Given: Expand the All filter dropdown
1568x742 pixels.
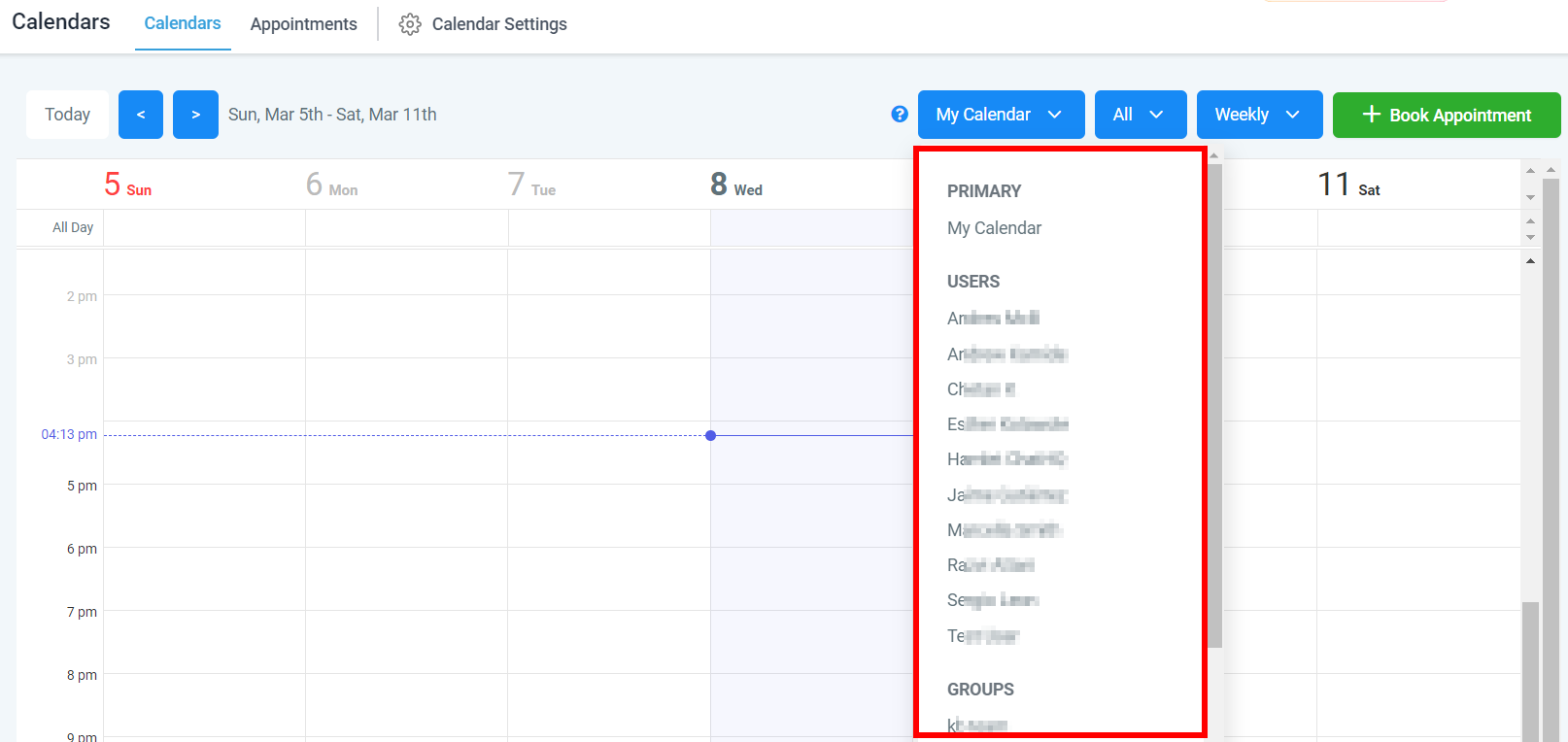Looking at the screenshot, I should (1140, 115).
